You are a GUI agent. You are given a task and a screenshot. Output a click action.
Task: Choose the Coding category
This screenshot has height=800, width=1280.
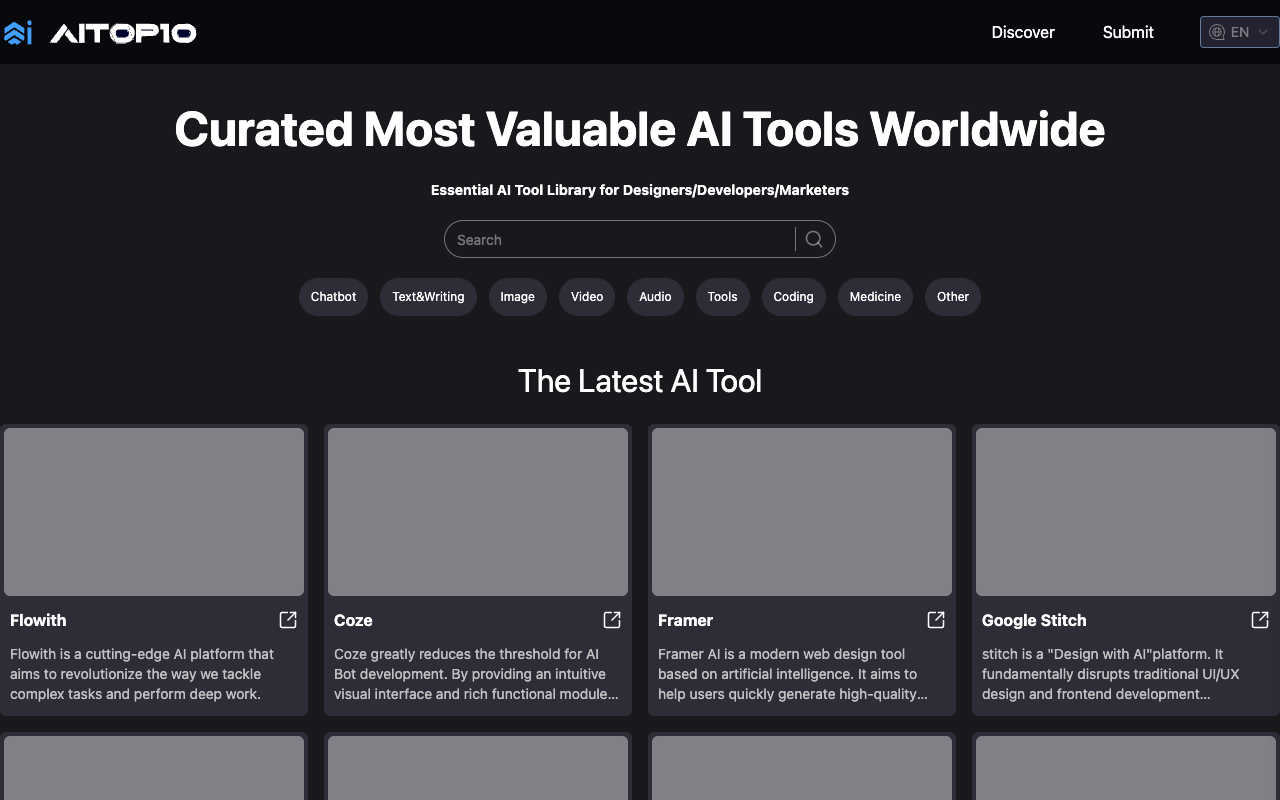[793, 297]
